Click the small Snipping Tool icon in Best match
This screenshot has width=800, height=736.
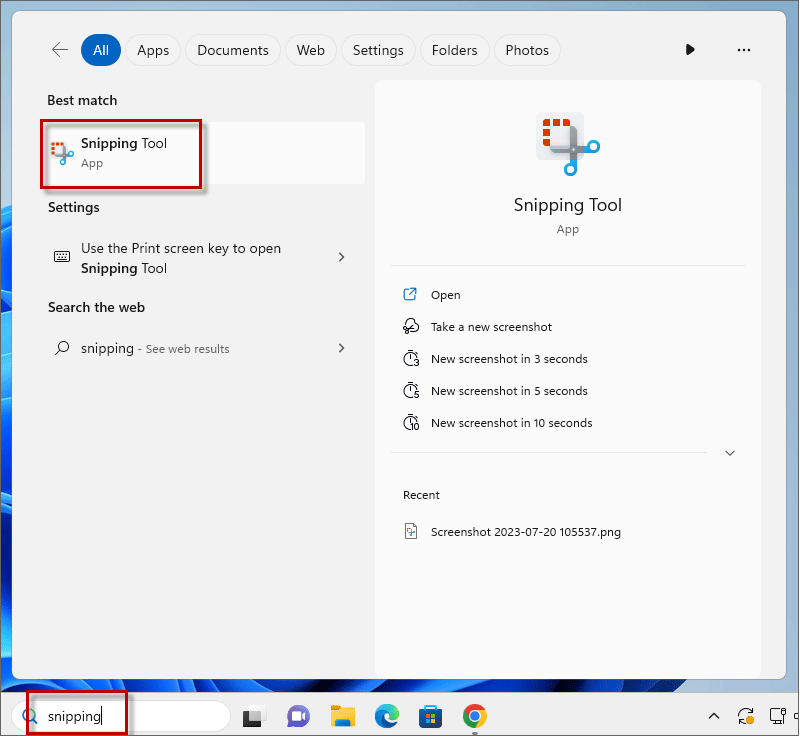point(62,153)
